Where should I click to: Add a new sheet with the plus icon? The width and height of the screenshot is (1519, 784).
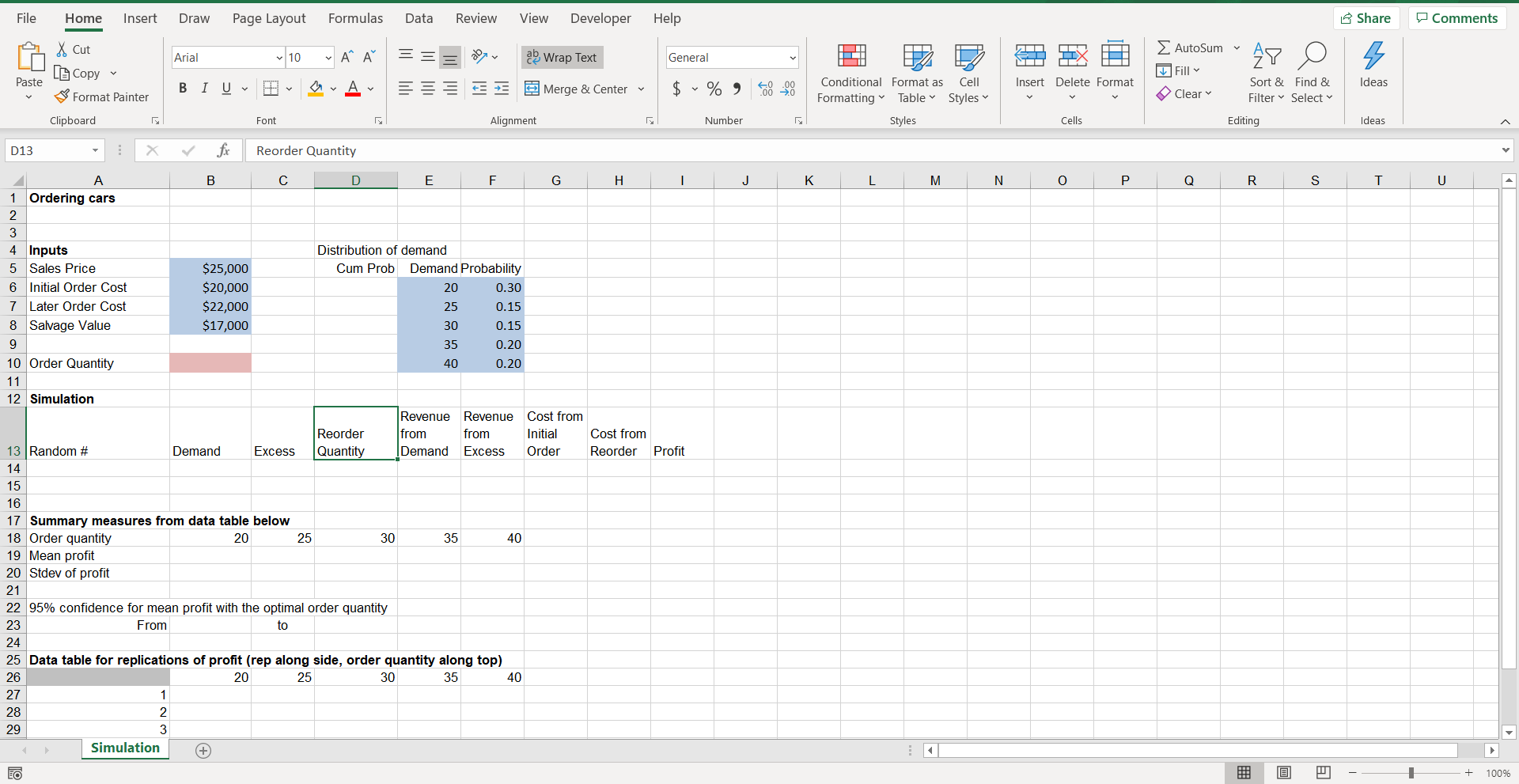(x=203, y=751)
